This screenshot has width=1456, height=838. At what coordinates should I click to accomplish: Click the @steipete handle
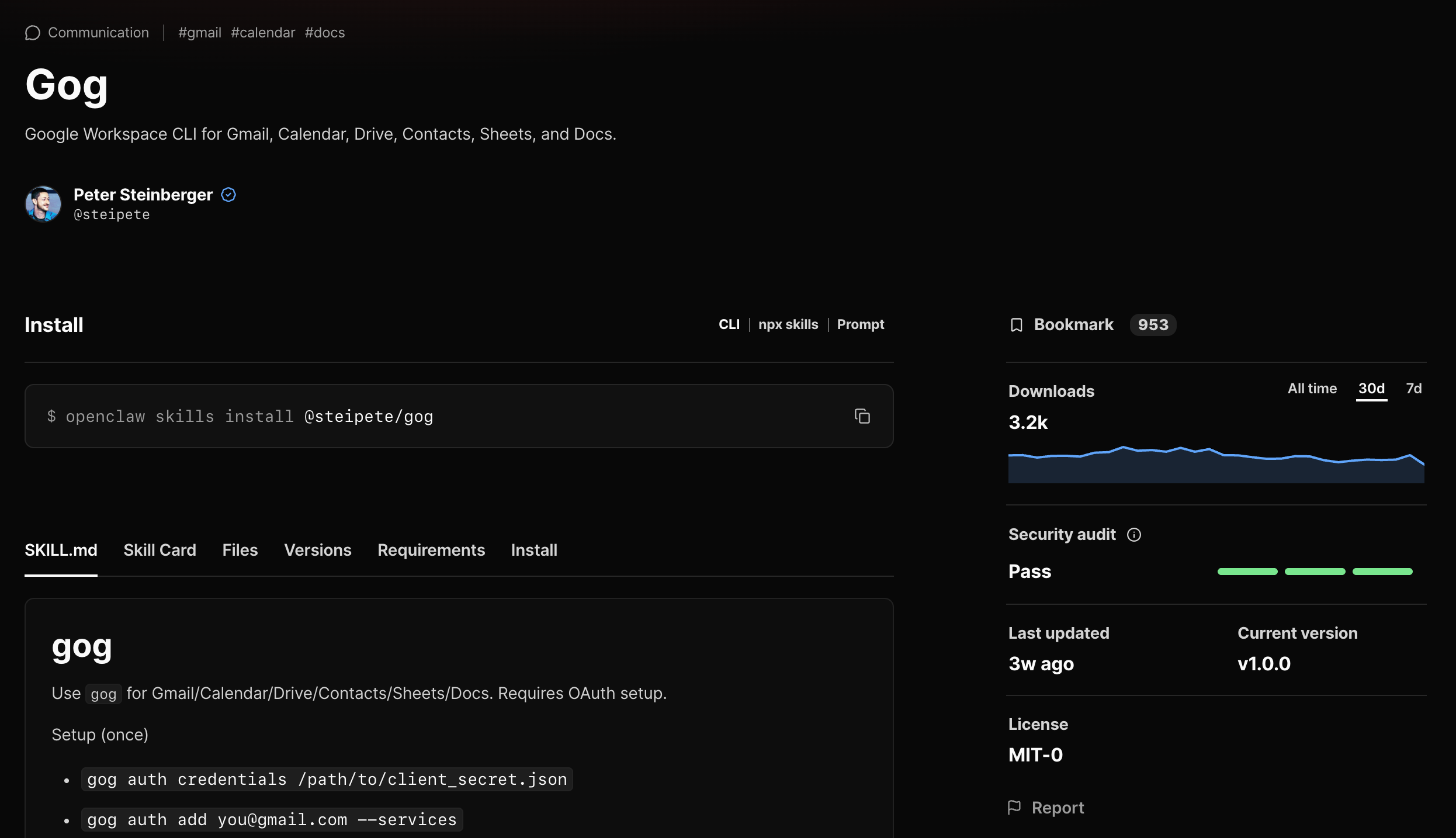112,215
